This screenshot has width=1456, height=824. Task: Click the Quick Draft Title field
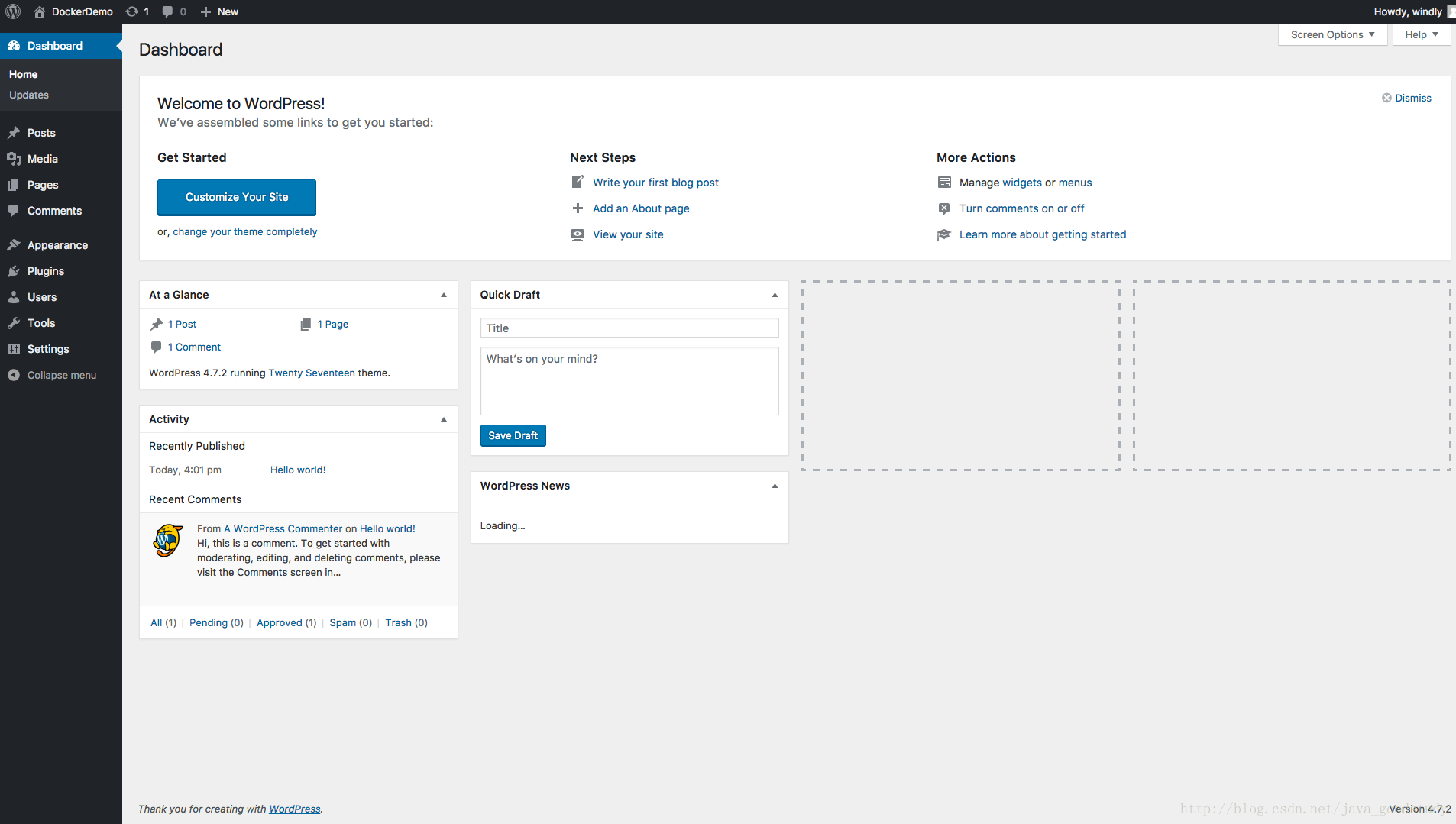point(629,328)
